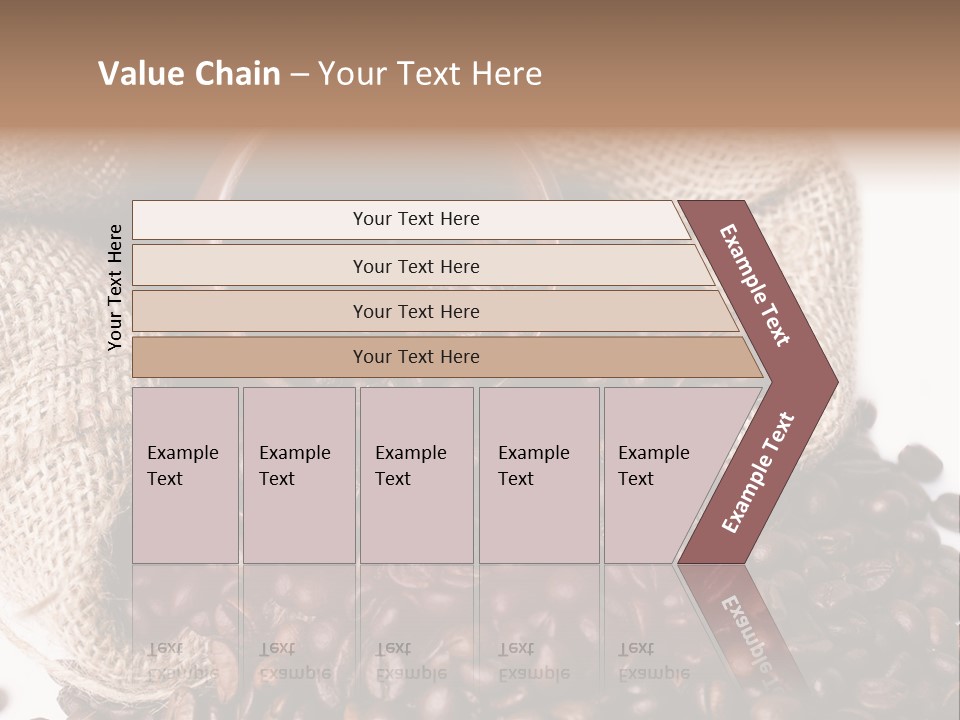Select the second "Your Text Here" bar from top
This screenshot has width=960, height=720.
[x=415, y=266]
